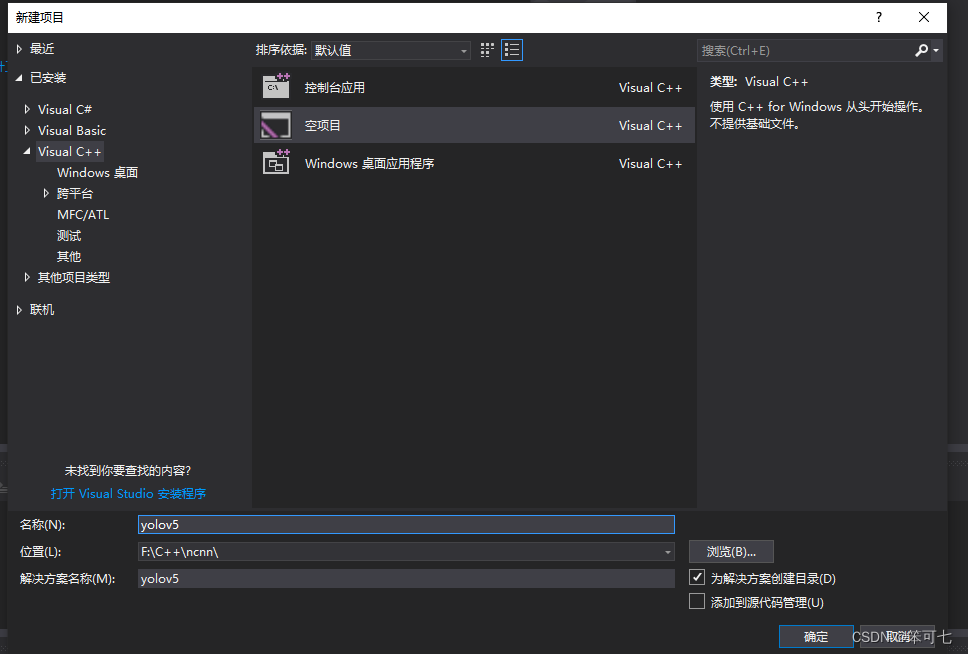Expand the Visual Basic node
Viewport: 968px width, 654px height.
tap(27, 130)
